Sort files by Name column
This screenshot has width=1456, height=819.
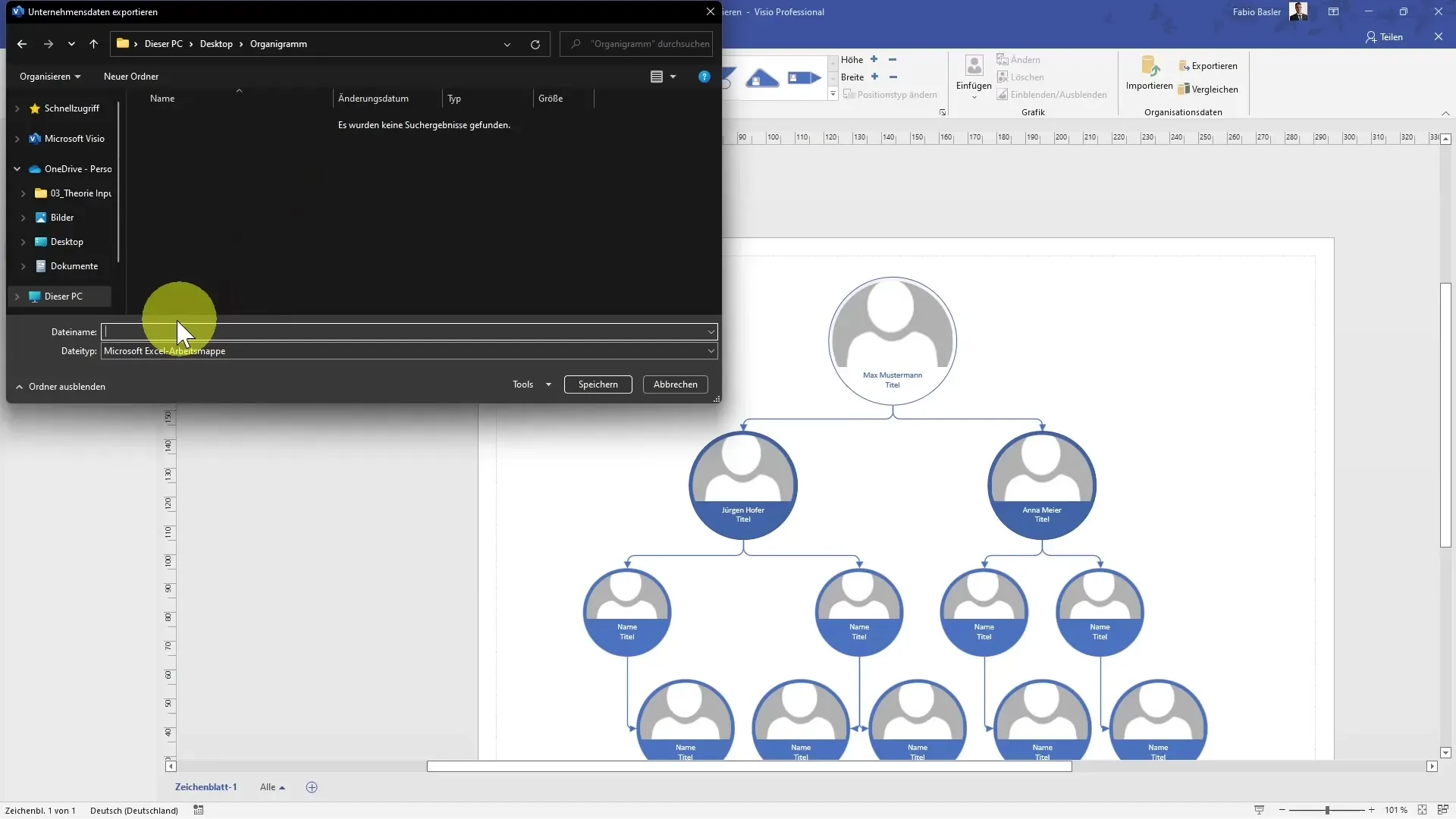[x=162, y=99]
